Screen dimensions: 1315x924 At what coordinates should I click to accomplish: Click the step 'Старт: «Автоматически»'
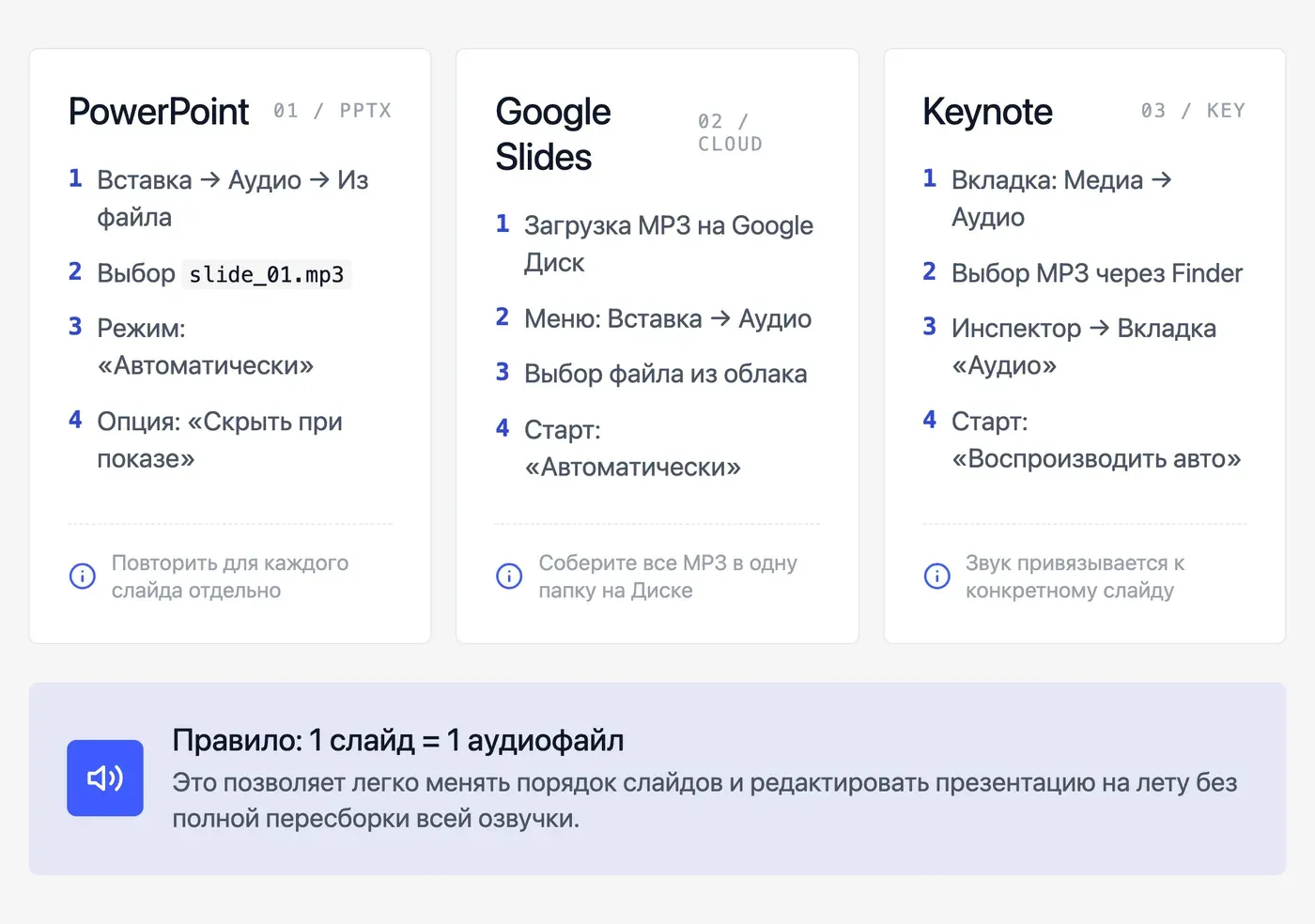(x=632, y=448)
